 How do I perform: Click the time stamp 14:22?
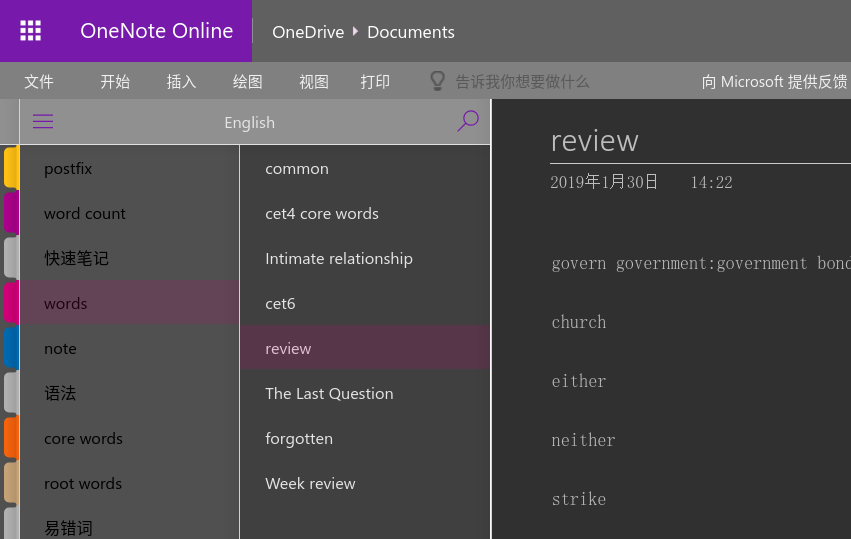point(712,182)
